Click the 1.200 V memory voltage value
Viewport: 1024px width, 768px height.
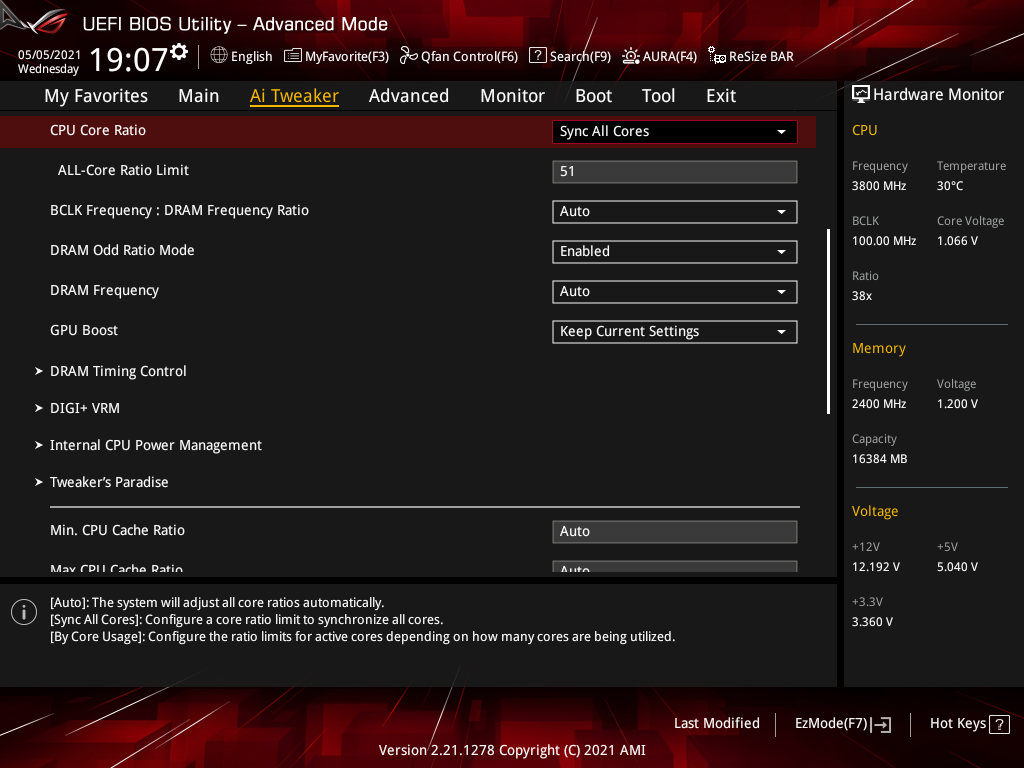click(957, 404)
